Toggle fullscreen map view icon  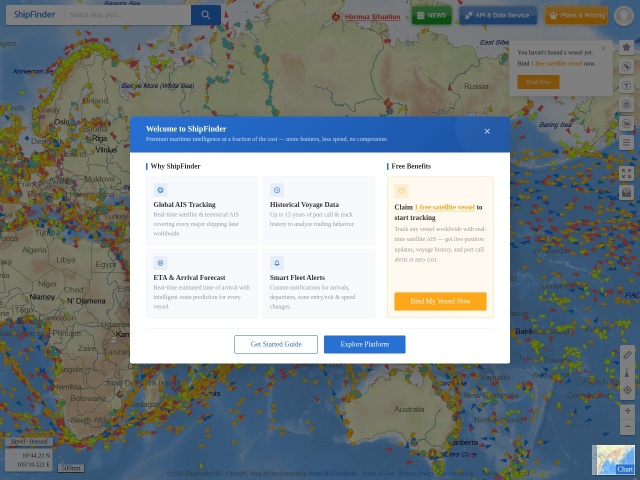point(626,173)
